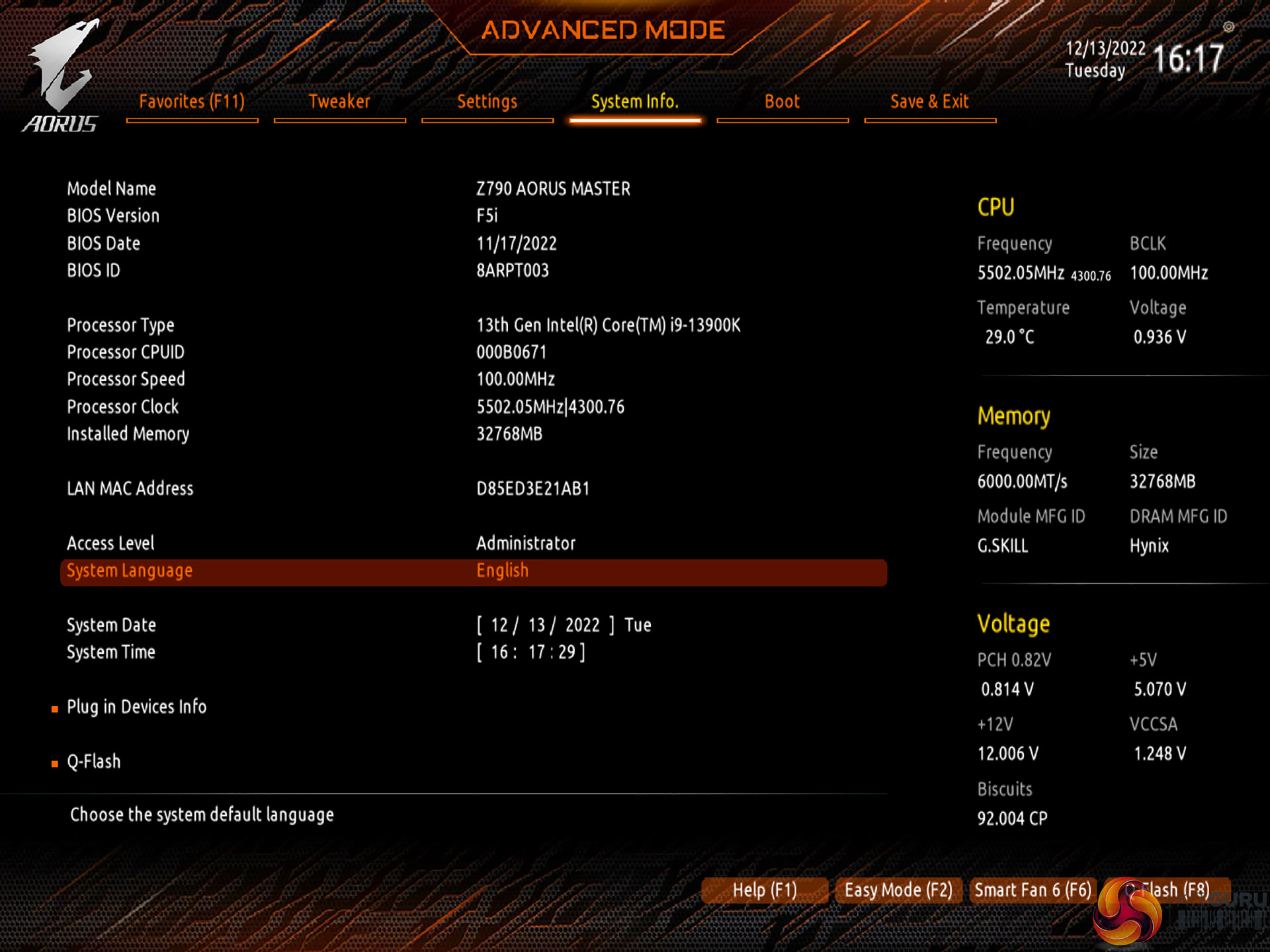Image resolution: width=1270 pixels, height=952 pixels.
Task: Select the System Info. tab
Action: [634, 102]
